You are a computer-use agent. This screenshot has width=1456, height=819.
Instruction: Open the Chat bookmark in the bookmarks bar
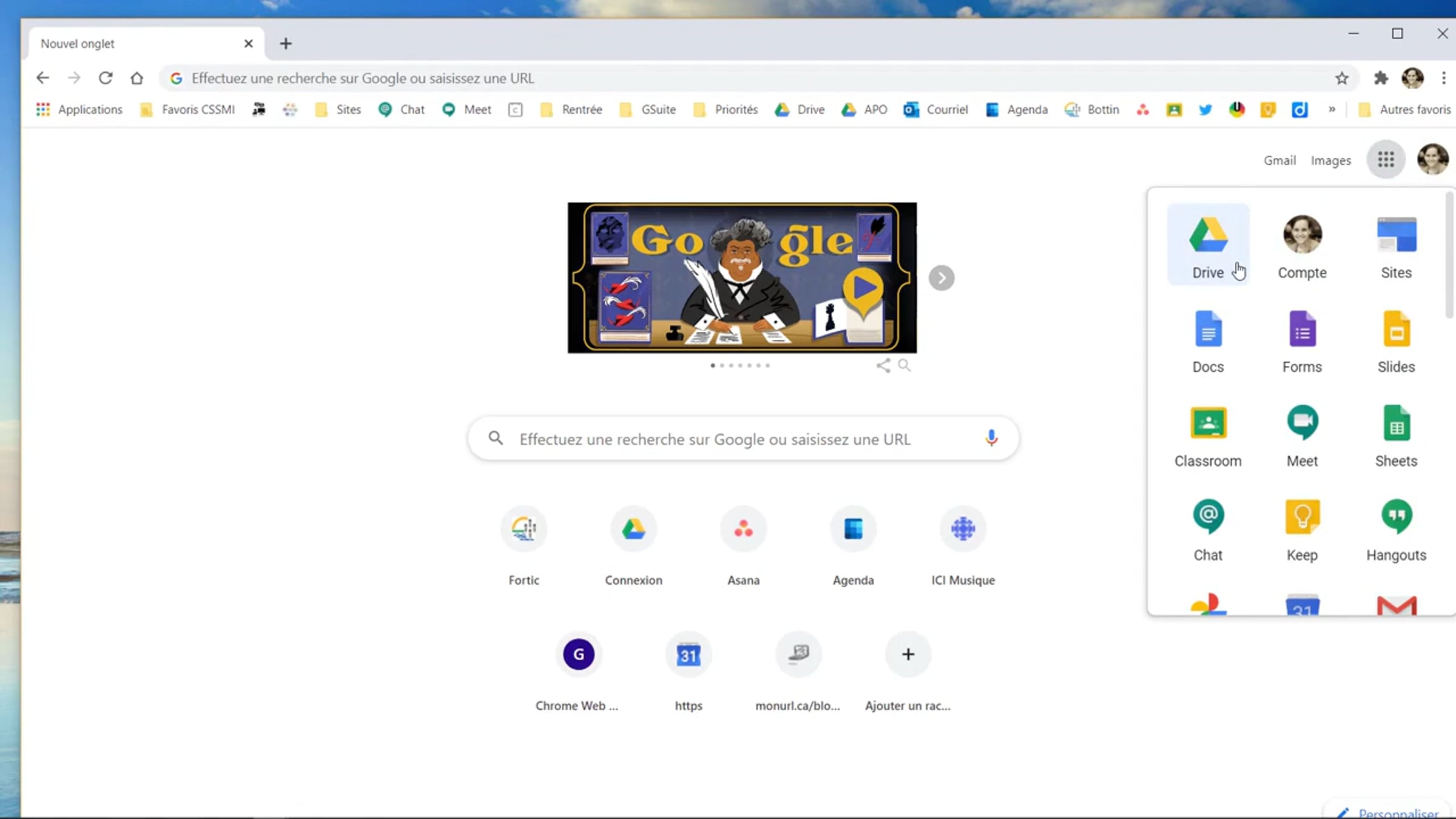tap(401, 110)
